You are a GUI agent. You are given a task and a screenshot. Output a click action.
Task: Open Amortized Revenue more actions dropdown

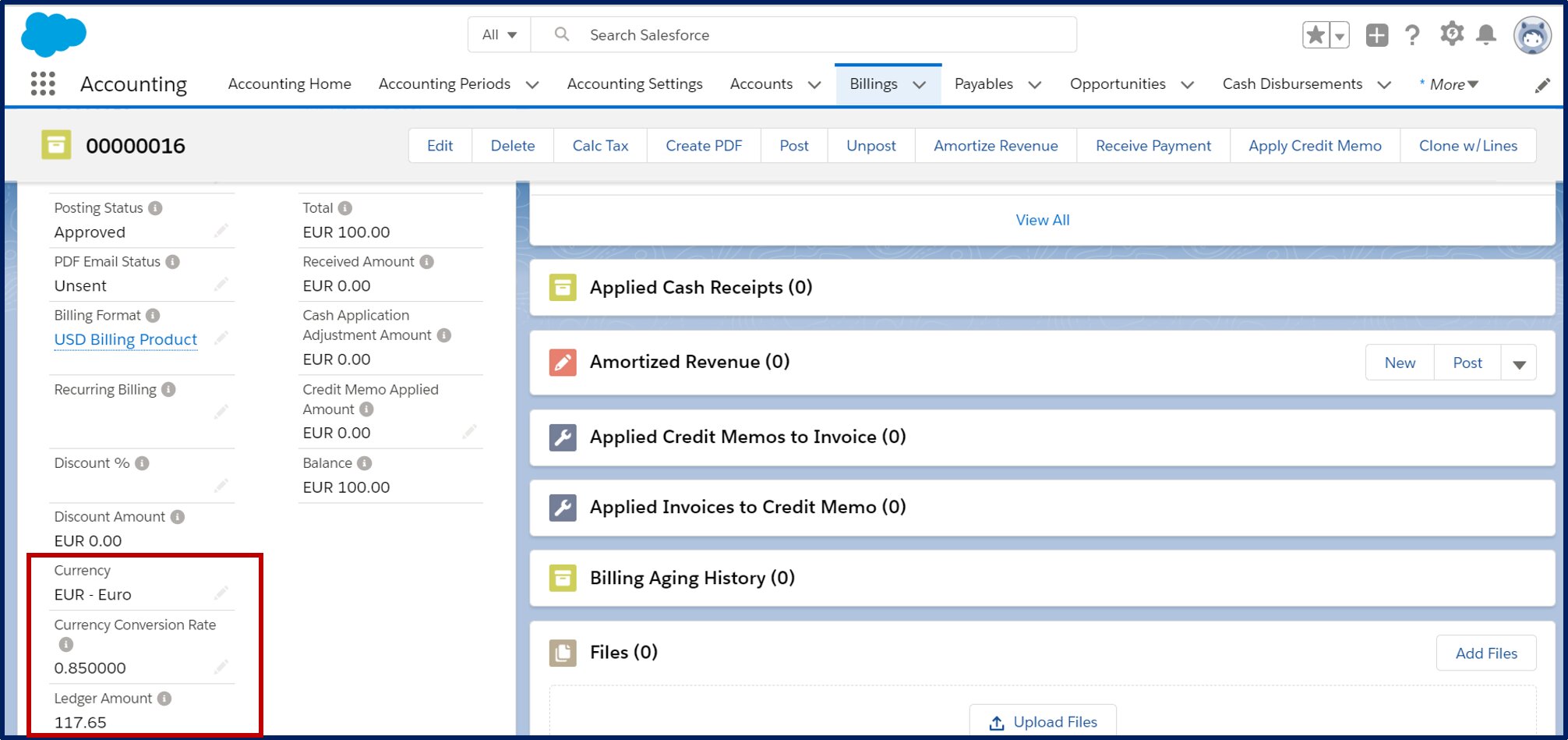pyautogui.click(x=1519, y=363)
